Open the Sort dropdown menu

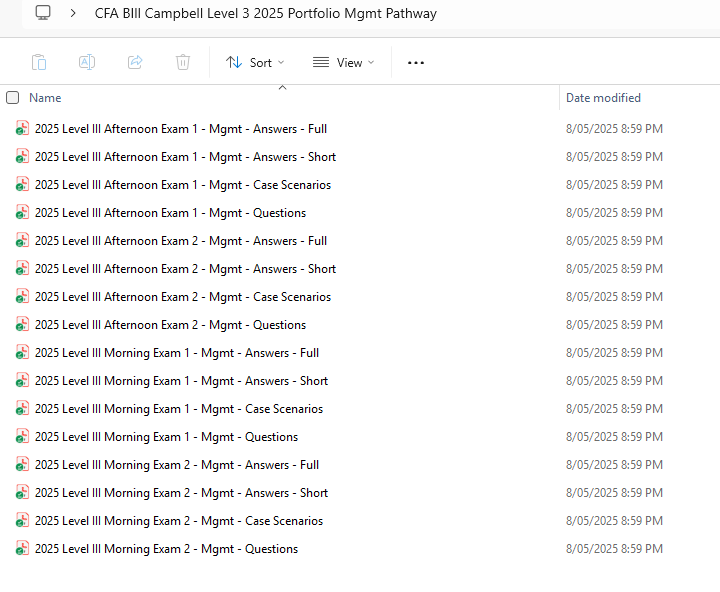coord(255,62)
